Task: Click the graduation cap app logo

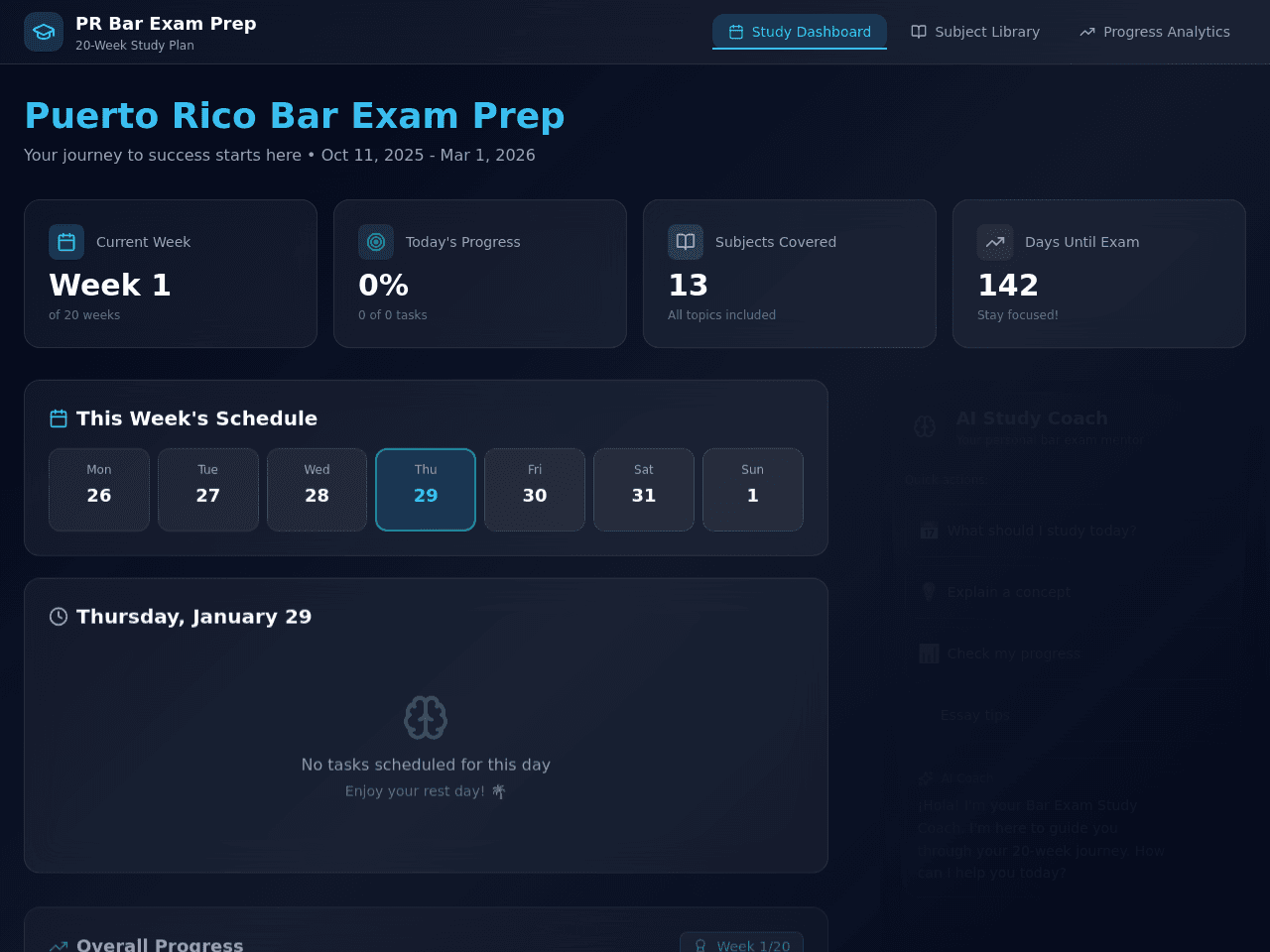Action: [x=44, y=32]
